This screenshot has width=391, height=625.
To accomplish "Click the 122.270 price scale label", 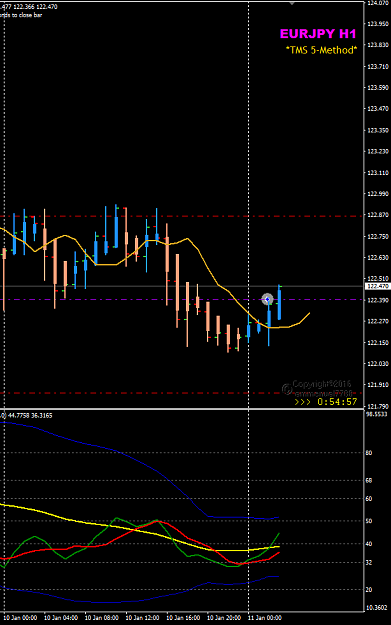I will [x=377, y=321].
